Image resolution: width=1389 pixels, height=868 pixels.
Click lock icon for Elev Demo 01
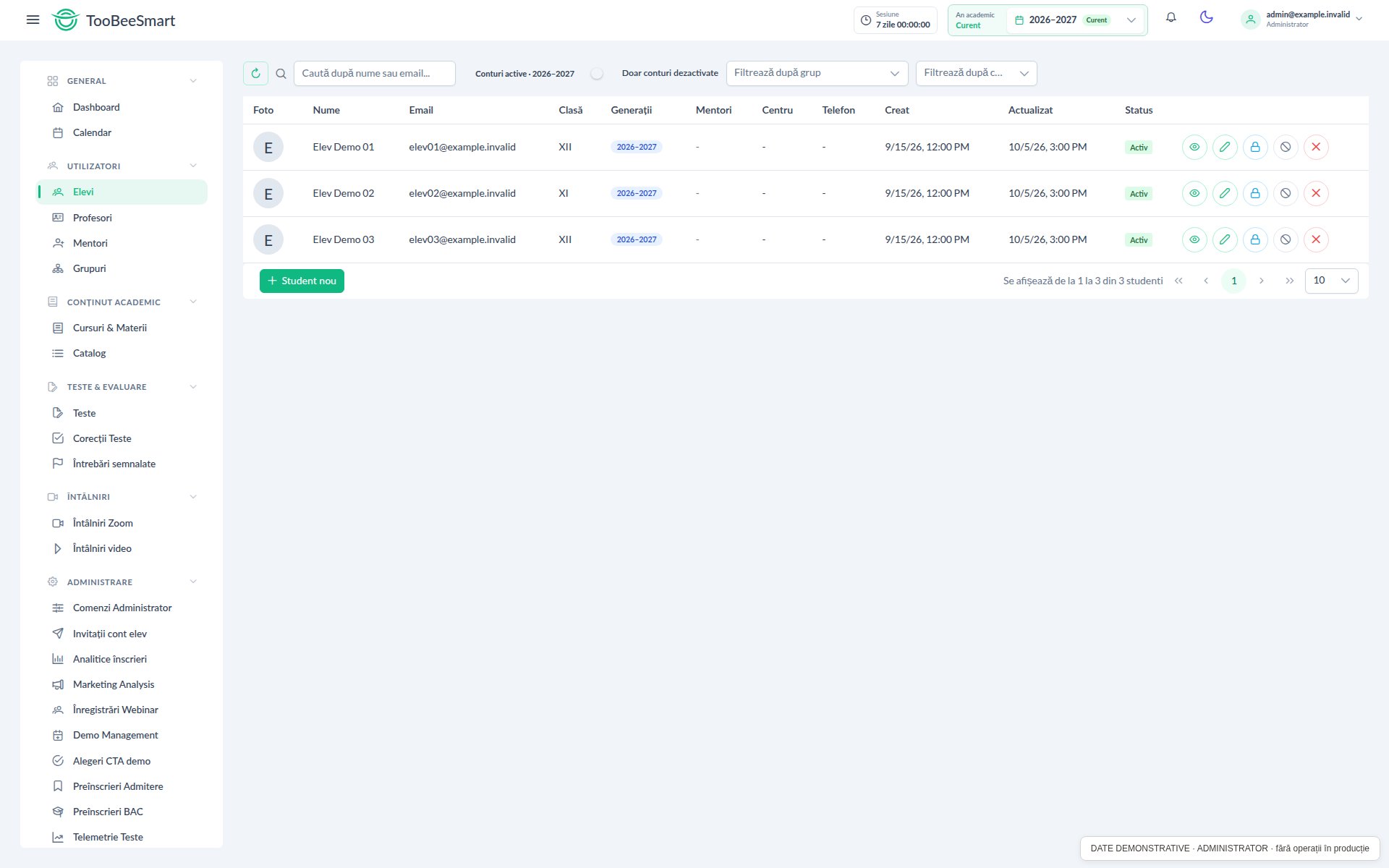[x=1255, y=147]
